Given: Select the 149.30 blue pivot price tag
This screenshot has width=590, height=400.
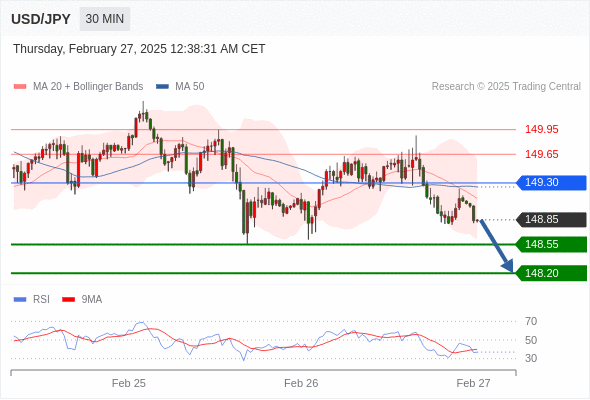Looking at the screenshot, I should click(x=551, y=183).
